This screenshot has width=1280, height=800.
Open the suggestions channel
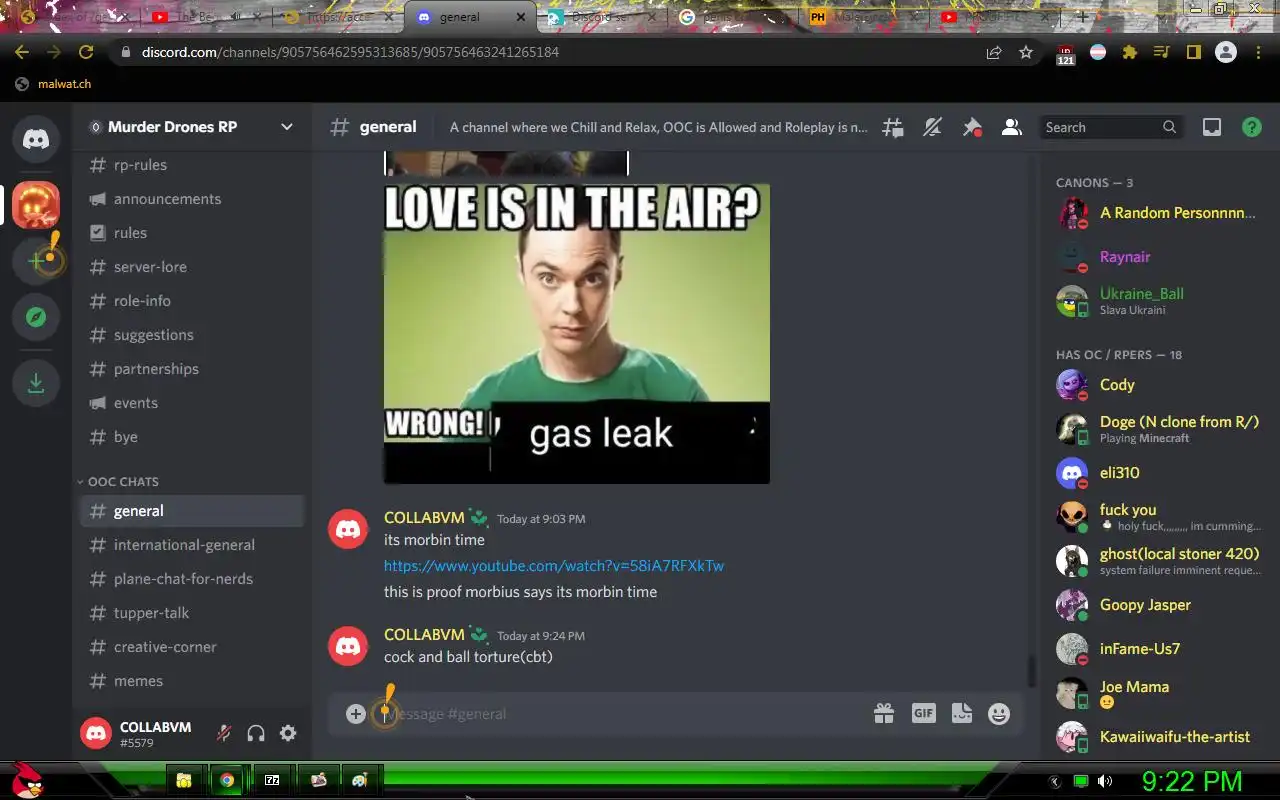coord(192,335)
